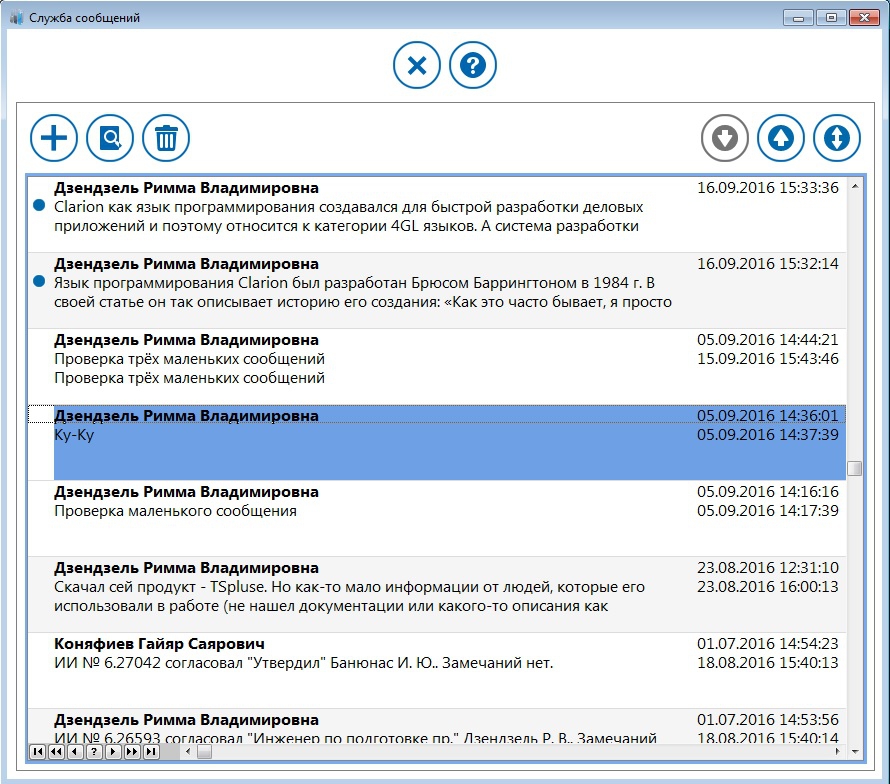Click the horizontal scrollbar right arrow
The width and height of the screenshot is (890, 784).
pyautogui.click(x=838, y=751)
